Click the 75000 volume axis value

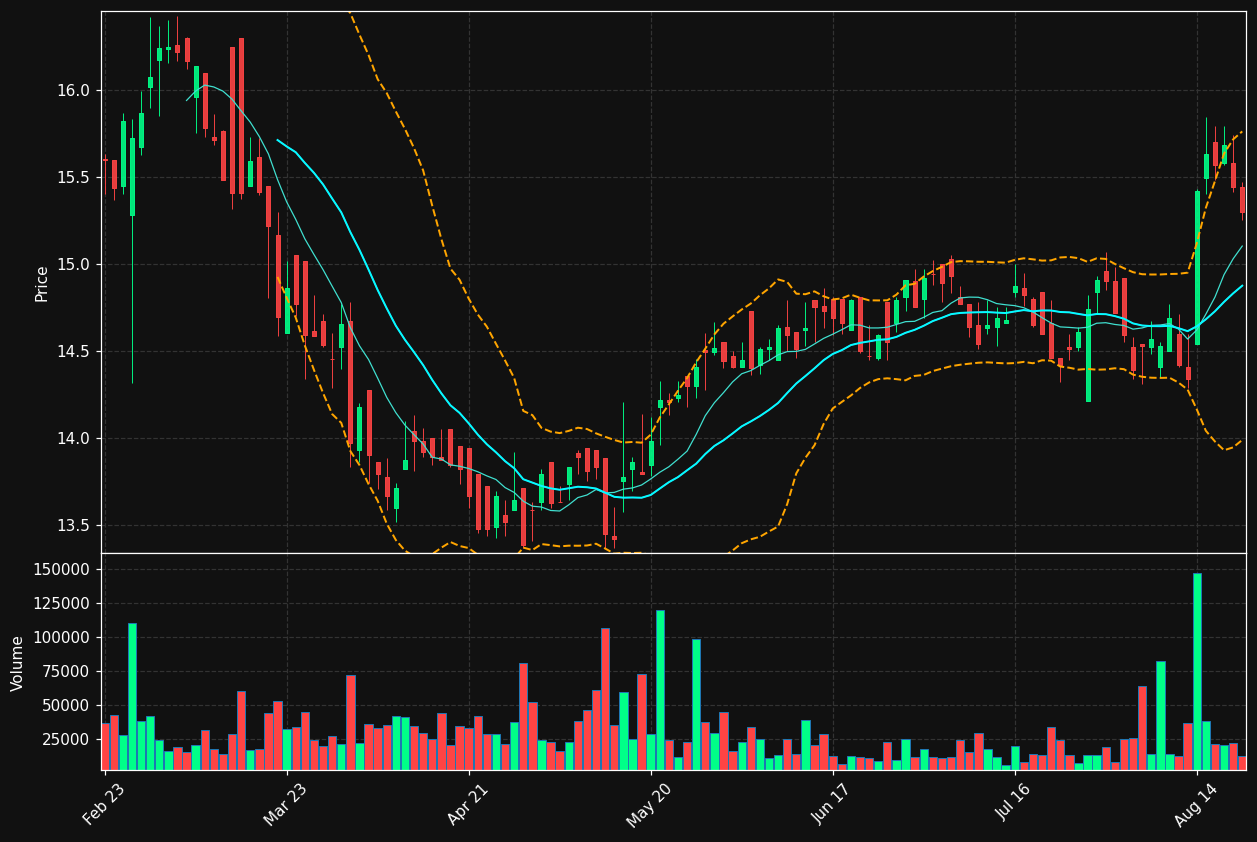click(67, 671)
